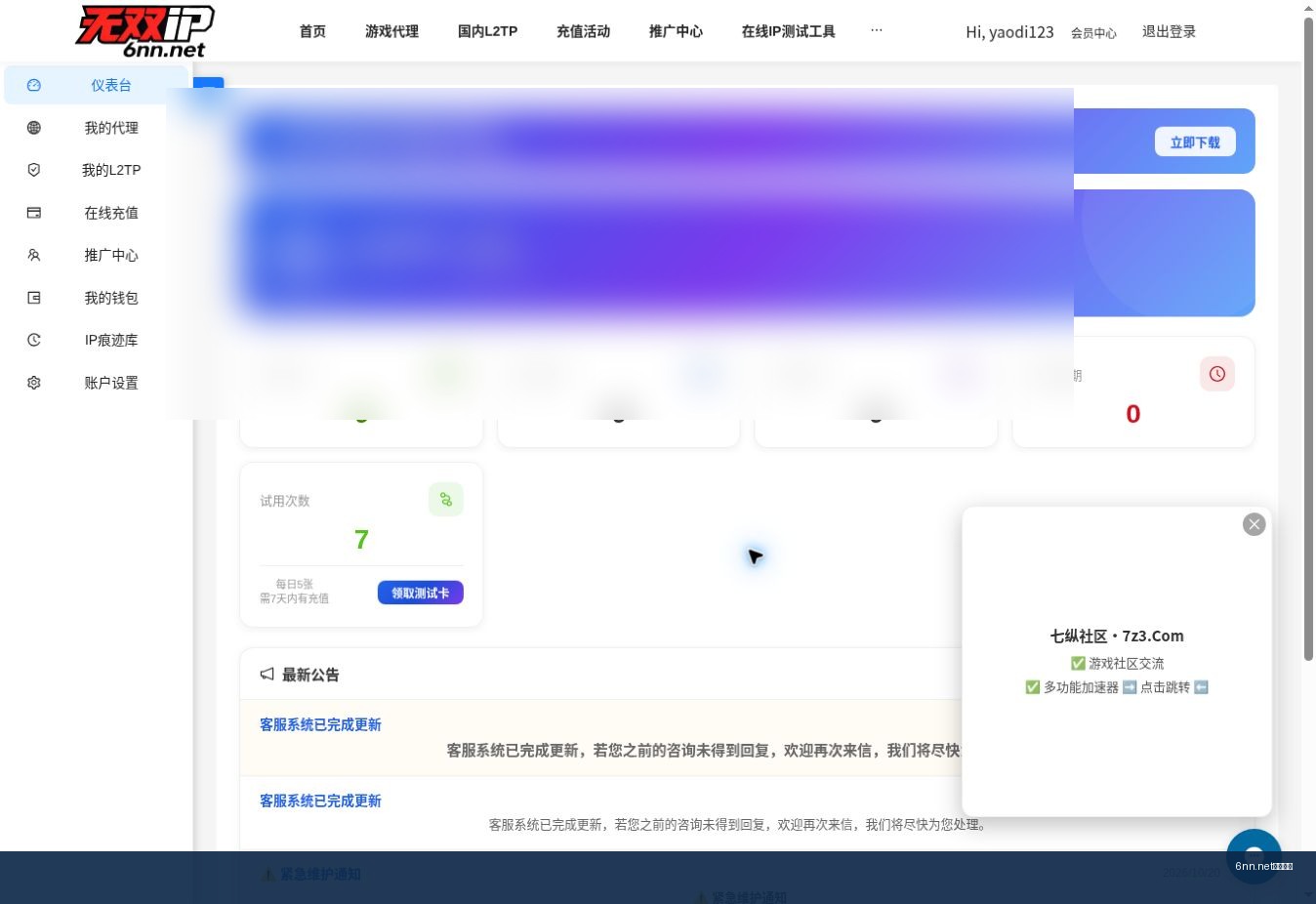The image size is (1316, 904).
Task: Click the red clock icon on the stats card
Action: pyautogui.click(x=1217, y=374)
